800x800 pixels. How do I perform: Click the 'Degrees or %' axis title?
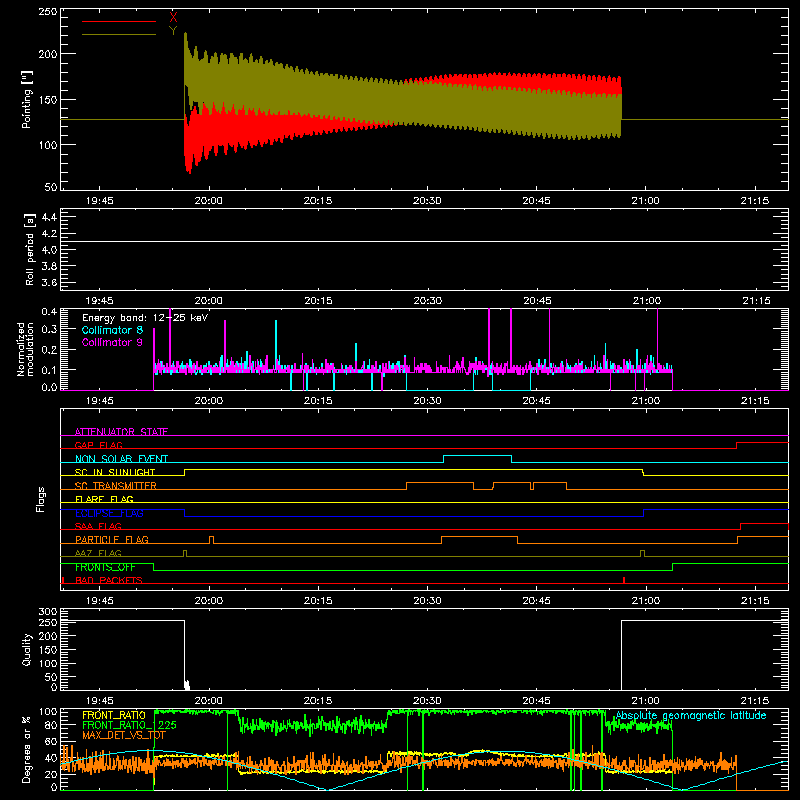point(26,749)
